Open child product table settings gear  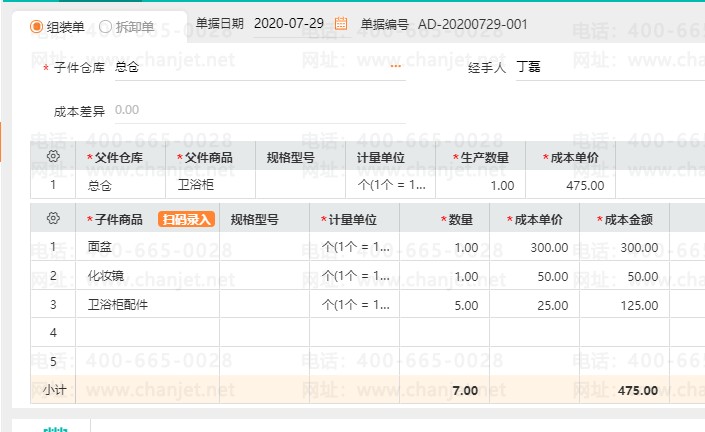click(x=53, y=219)
